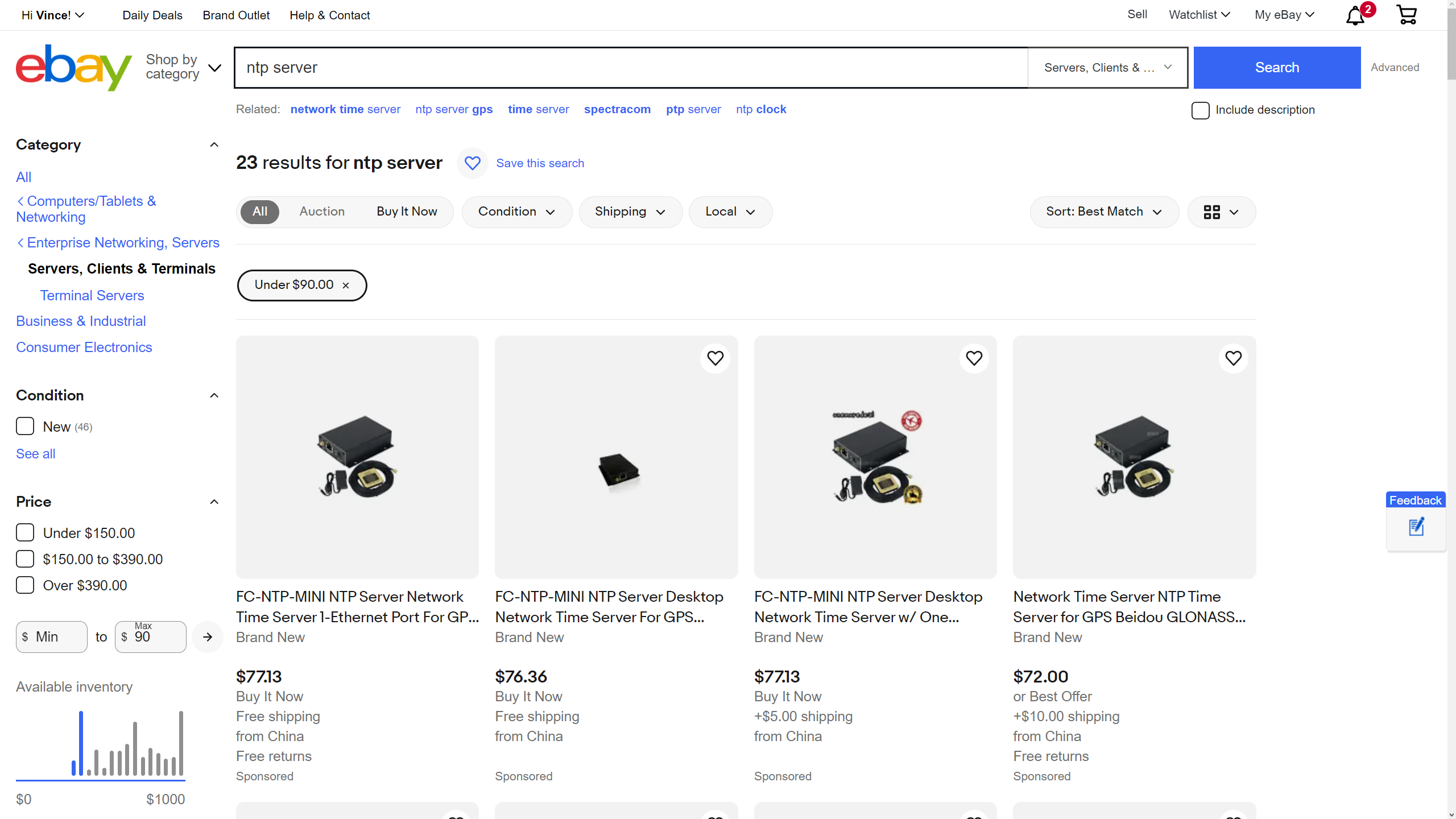Switch to the Buy It Now tab

[407, 212]
